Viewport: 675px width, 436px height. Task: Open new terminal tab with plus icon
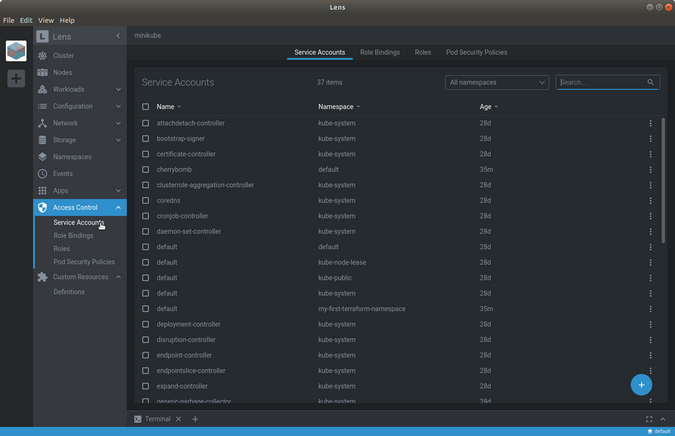click(195, 419)
